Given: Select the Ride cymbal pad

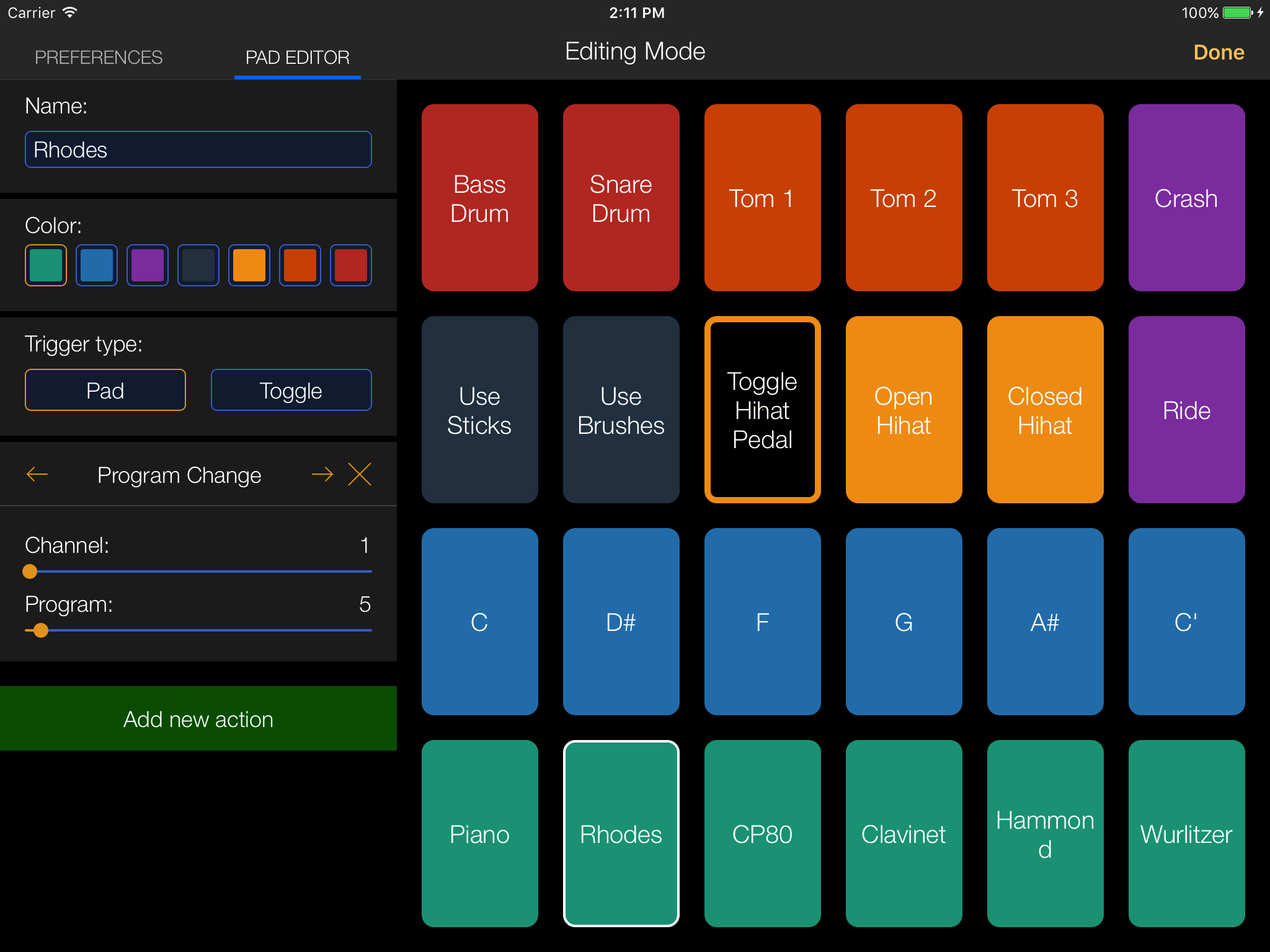Looking at the screenshot, I should [x=1186, y=410].
